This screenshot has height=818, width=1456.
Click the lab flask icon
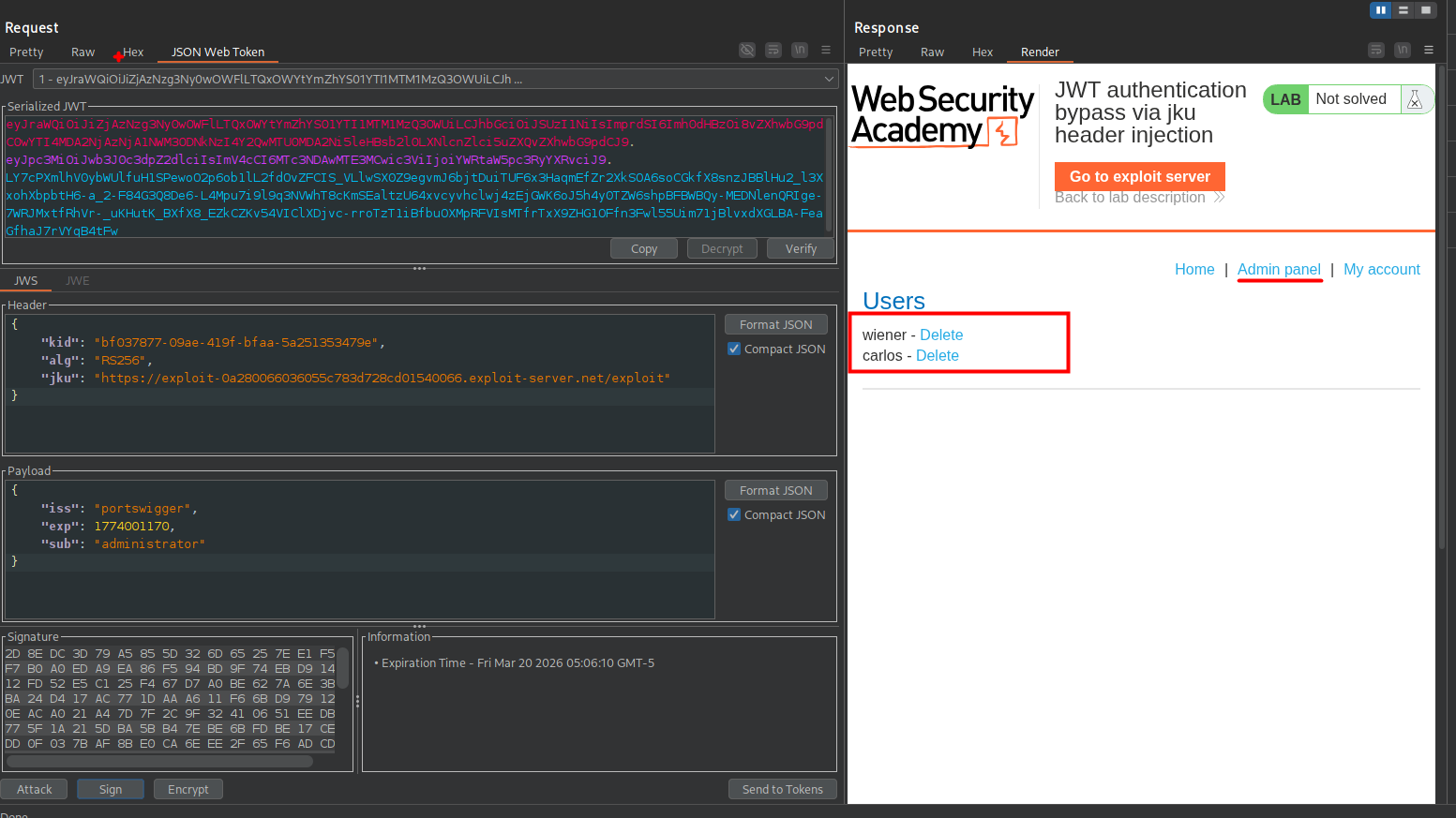(x=1415, y=99)
